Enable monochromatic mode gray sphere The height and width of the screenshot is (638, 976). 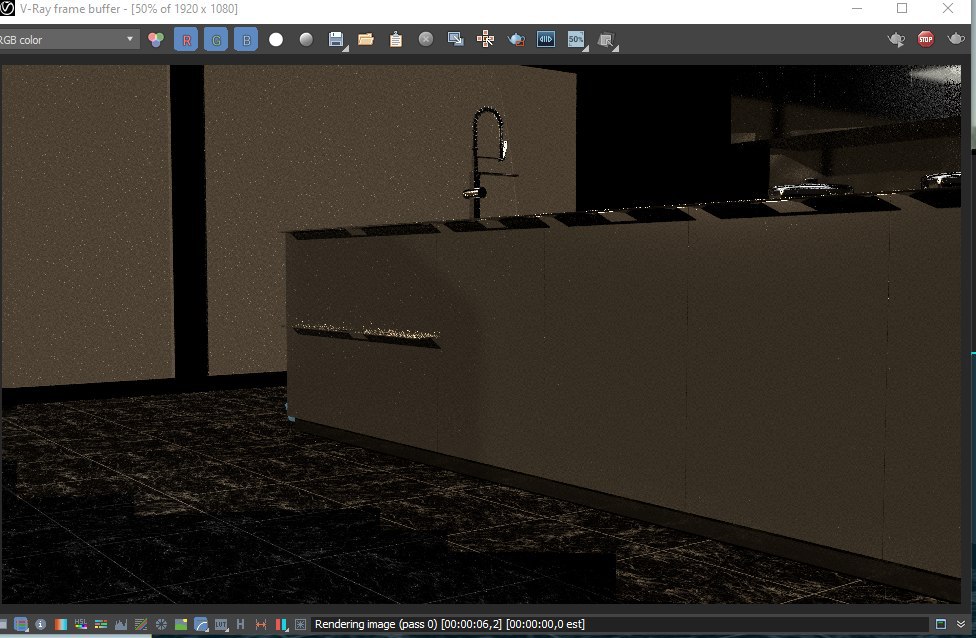coord(306,40)
